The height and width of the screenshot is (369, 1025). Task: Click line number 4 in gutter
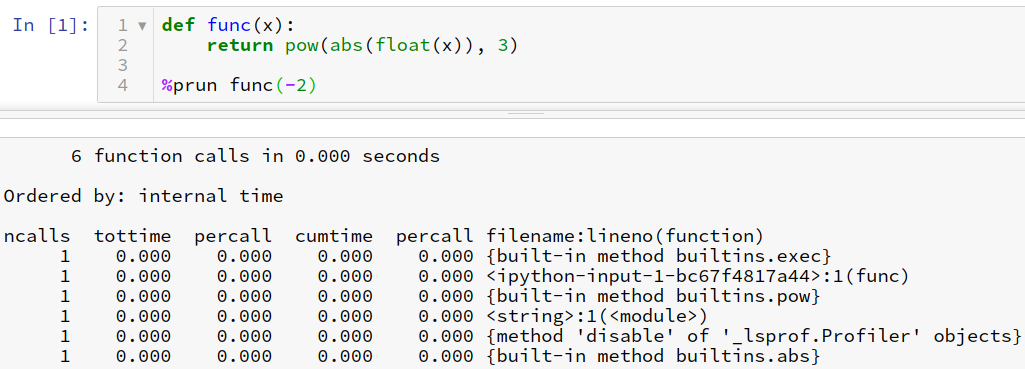(123, 85)
